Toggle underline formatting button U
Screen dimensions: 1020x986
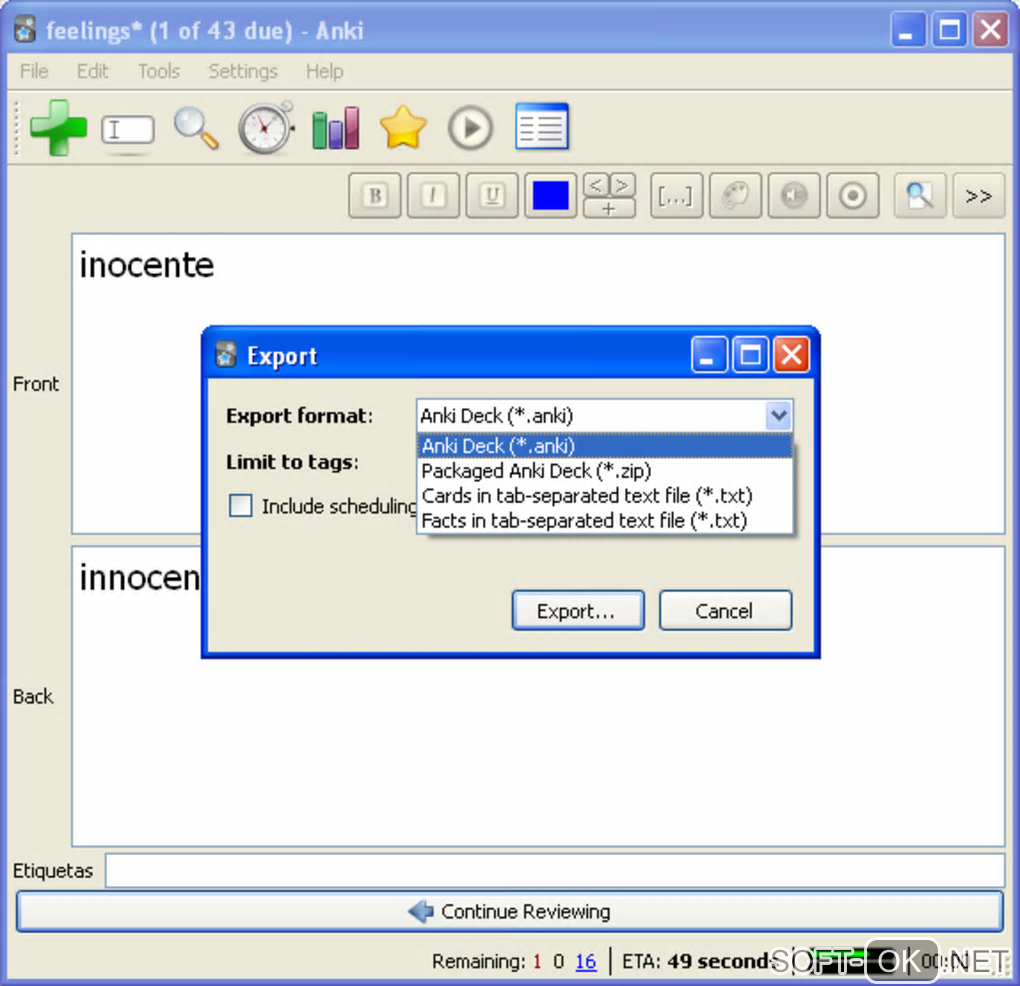[x=492, y=196]
